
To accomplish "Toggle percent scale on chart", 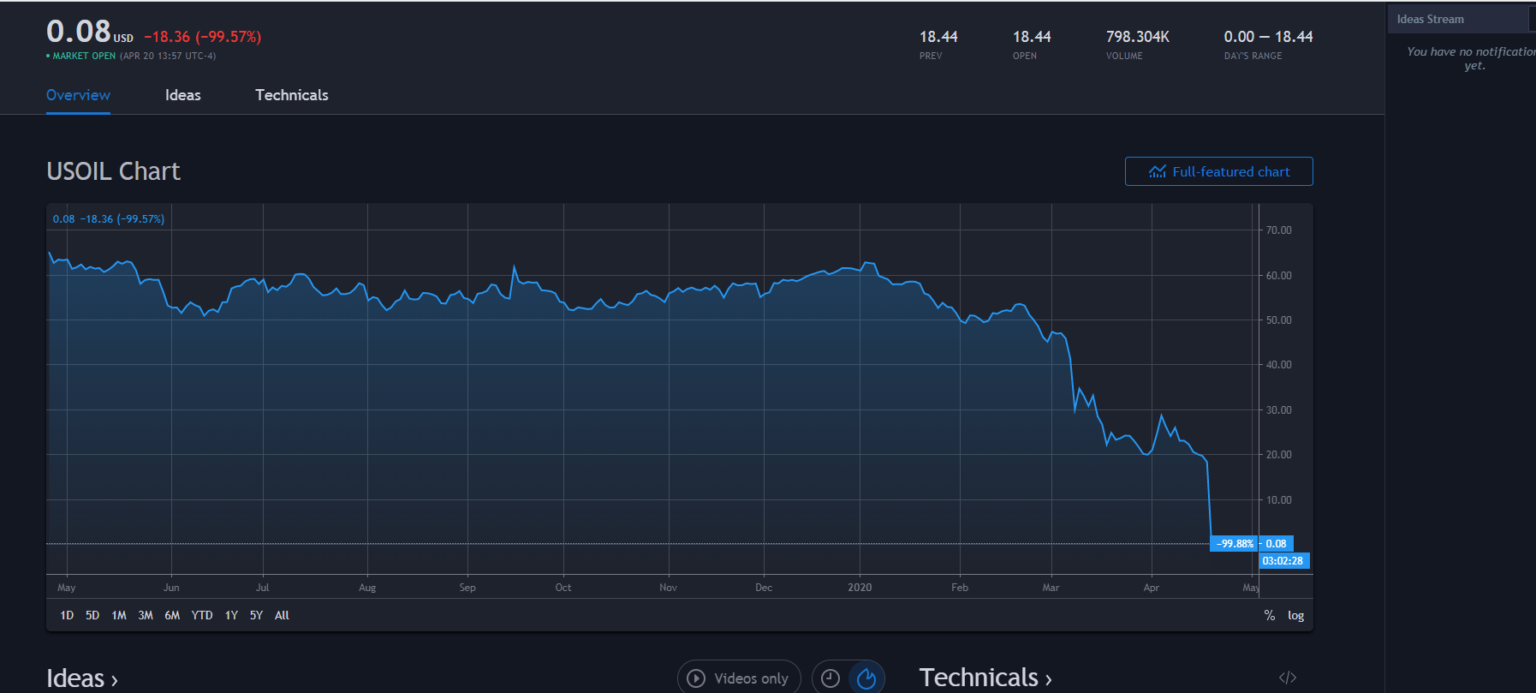I will [1269, 616].
